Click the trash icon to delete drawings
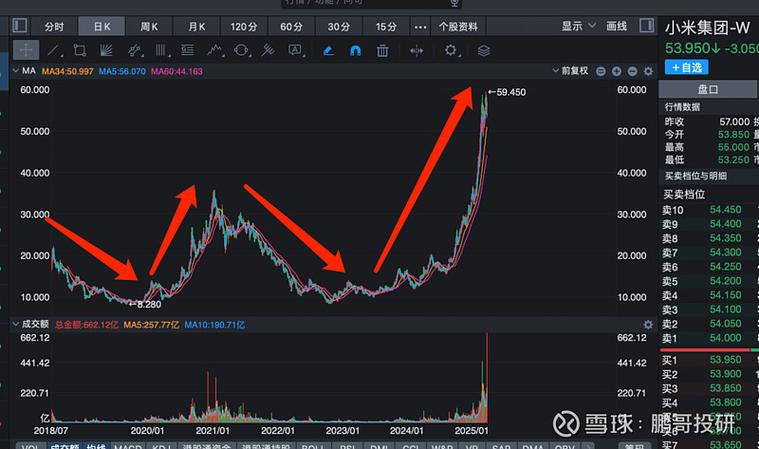 pos(382,50)
